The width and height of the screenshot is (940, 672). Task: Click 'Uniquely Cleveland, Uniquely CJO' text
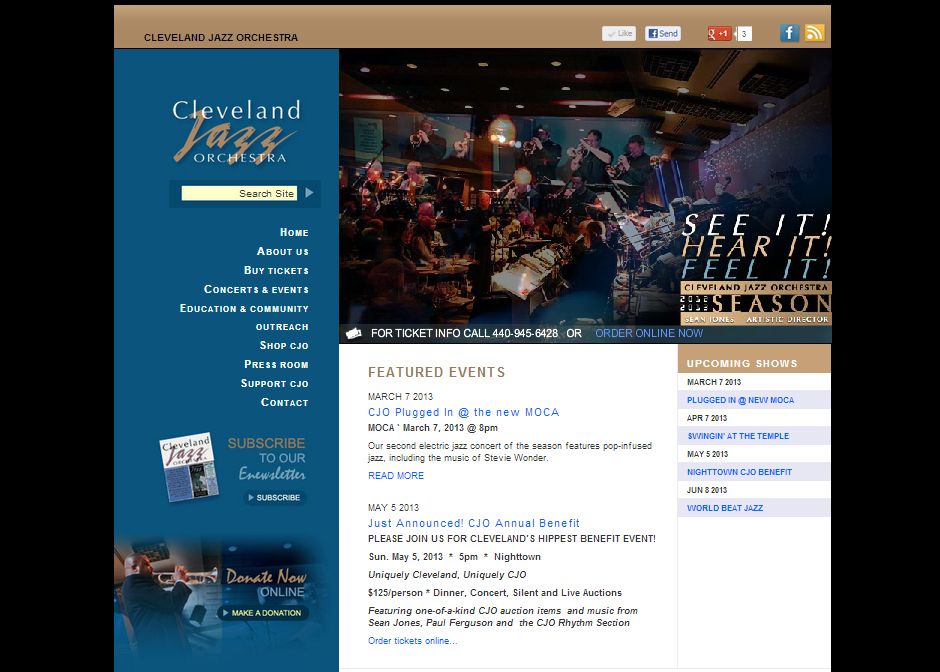tap(447, 575)
